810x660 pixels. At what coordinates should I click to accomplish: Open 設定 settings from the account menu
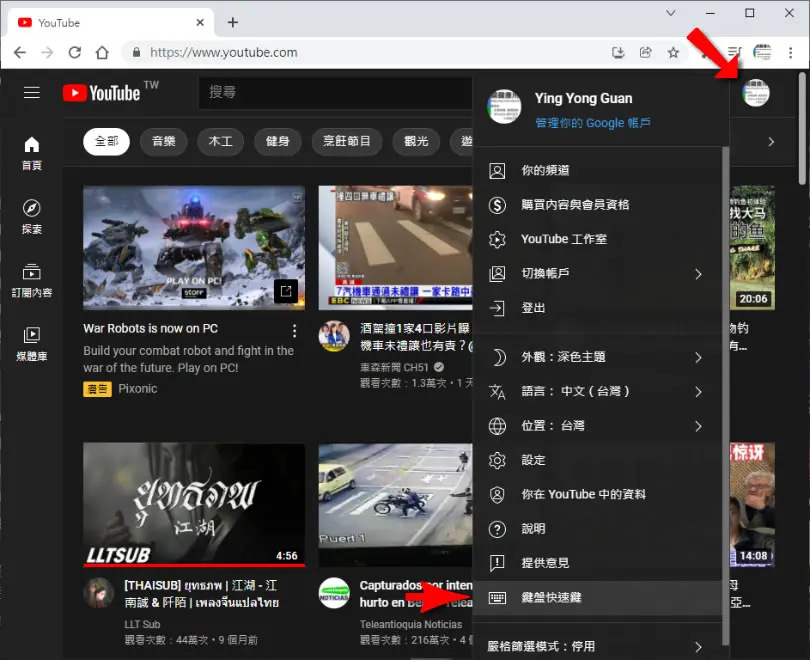pos(597,460)
